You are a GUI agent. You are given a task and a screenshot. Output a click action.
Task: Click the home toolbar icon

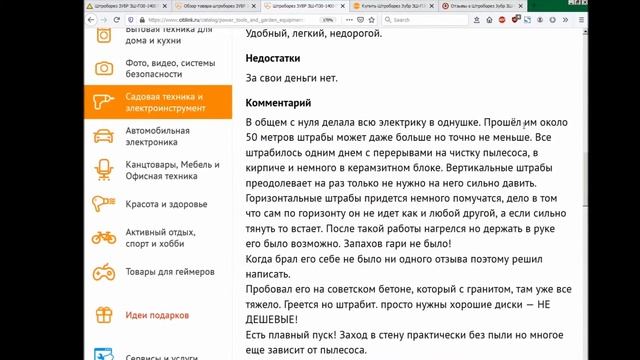(489, 20)
